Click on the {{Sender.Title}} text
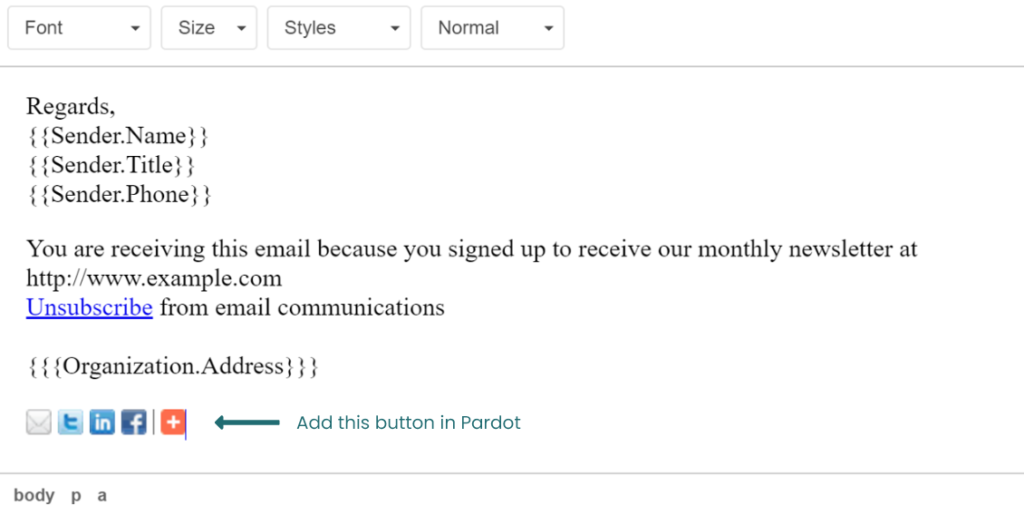The image size is (1024, 505). (110, 165)
